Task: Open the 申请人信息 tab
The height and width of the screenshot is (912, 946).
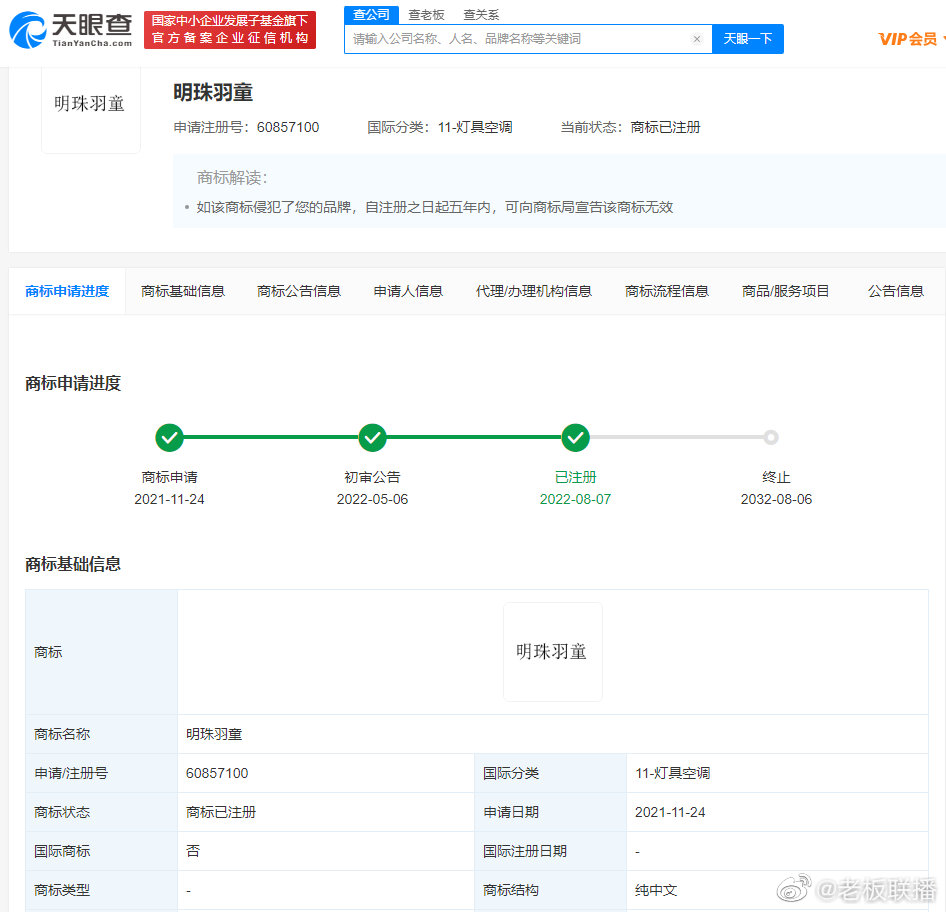Action: [408, 291]
